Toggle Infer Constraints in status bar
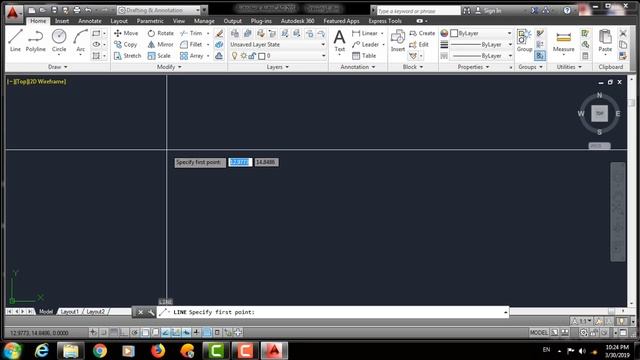The height and width of the screenshot is (360, 640). click(93, 333)
